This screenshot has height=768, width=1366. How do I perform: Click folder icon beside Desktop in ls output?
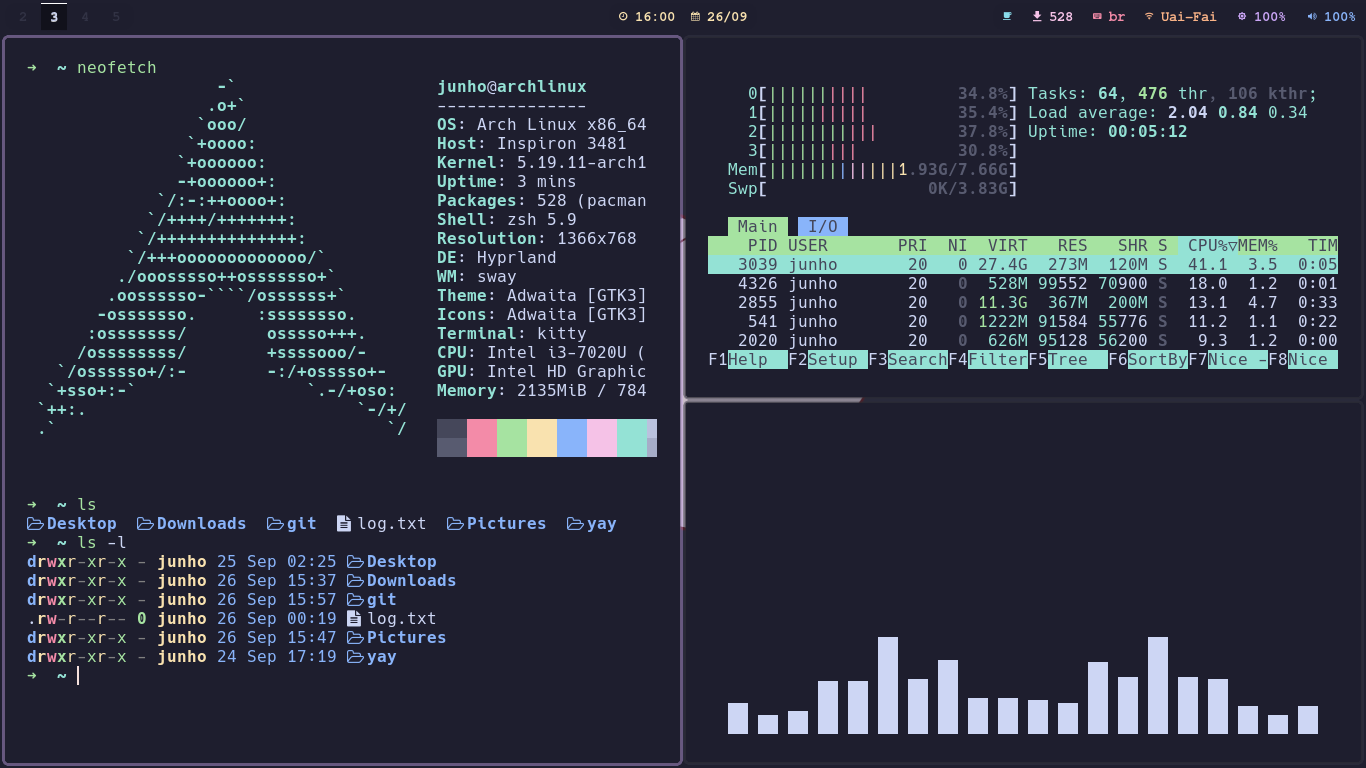(x=36, y=523)
